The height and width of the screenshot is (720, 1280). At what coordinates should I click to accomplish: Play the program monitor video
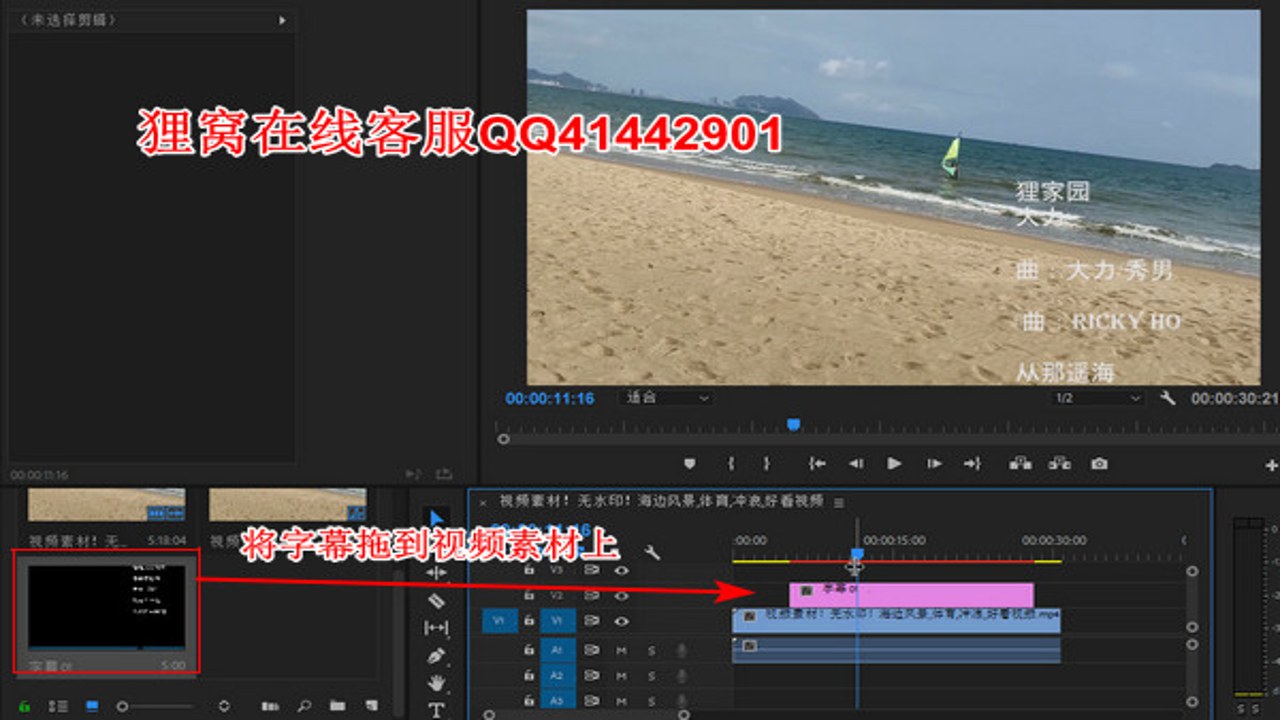894,464
